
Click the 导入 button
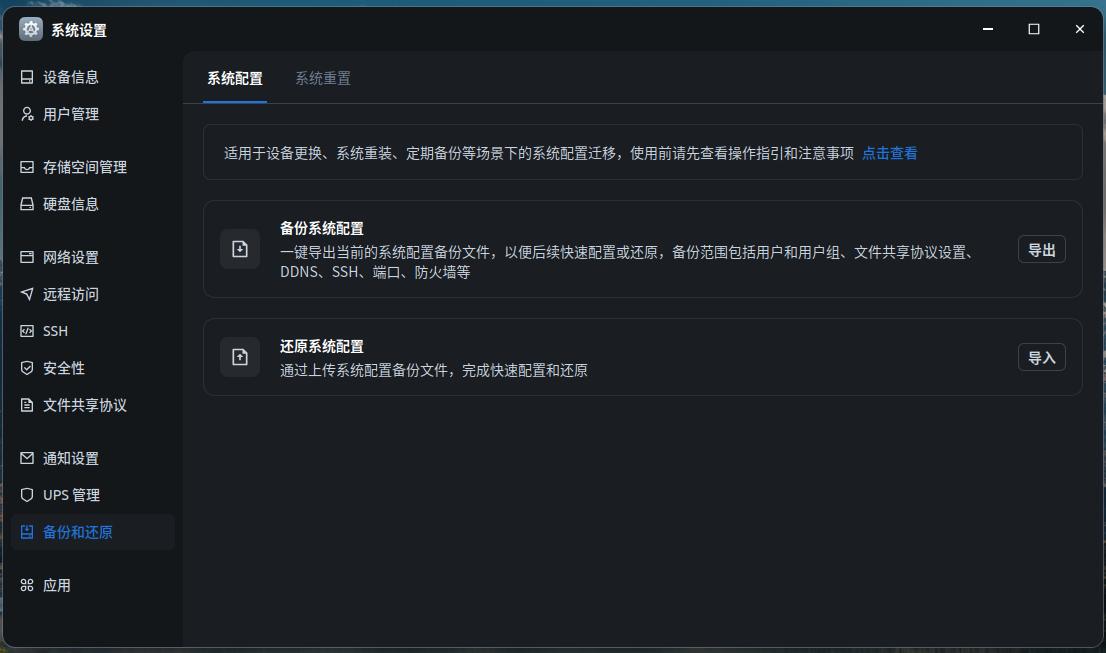coord(1041,358)
